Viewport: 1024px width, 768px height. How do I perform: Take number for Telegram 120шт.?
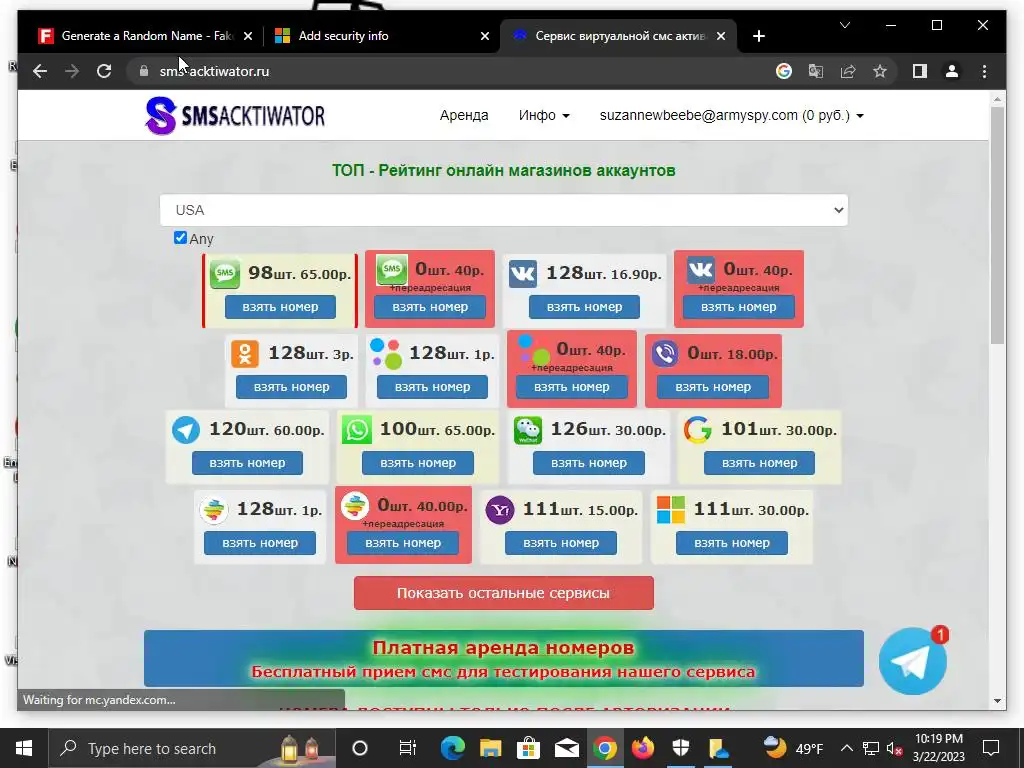pyautogui.click(x=247, y=463)
